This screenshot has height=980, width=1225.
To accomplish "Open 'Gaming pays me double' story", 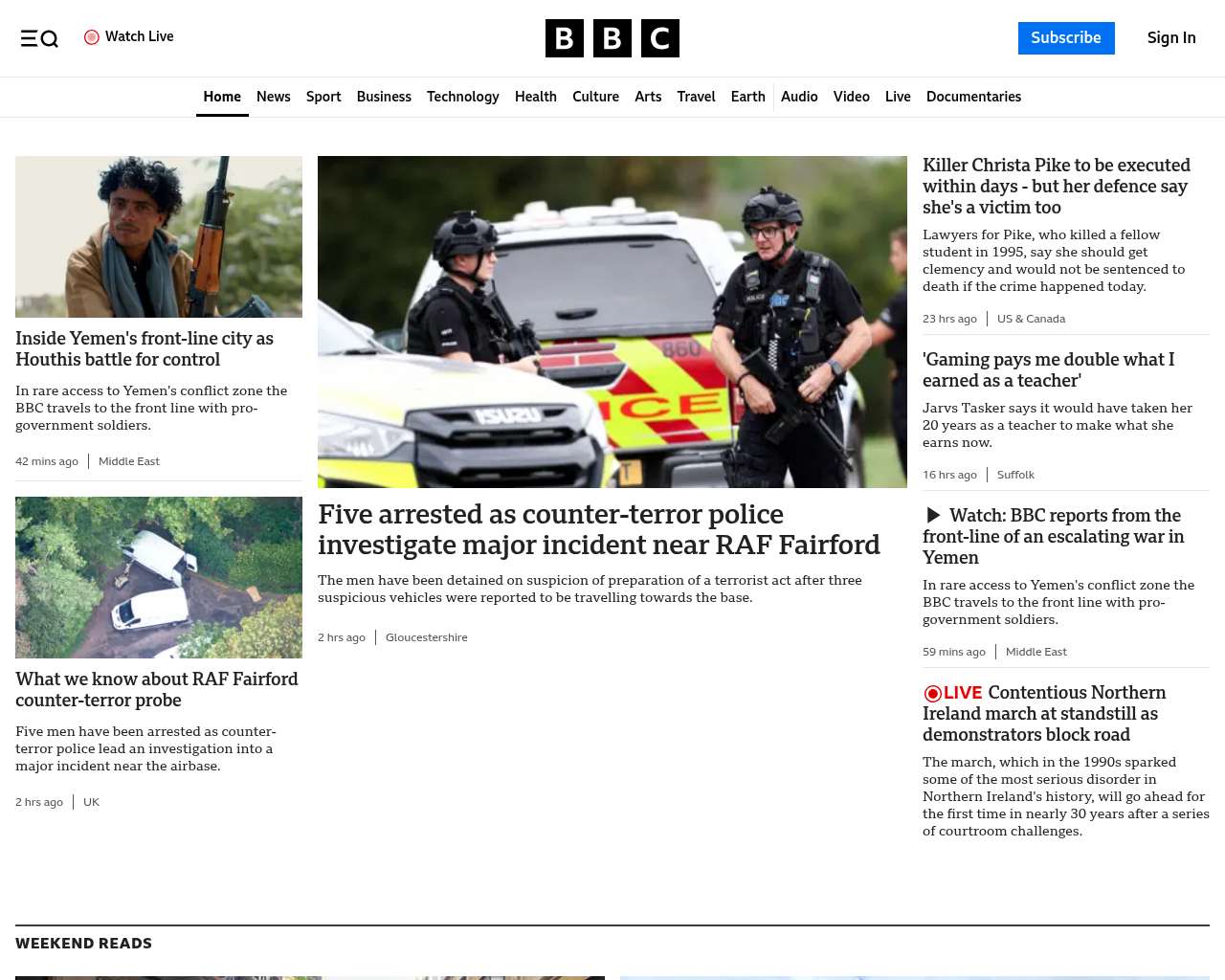I will 1048,370.
